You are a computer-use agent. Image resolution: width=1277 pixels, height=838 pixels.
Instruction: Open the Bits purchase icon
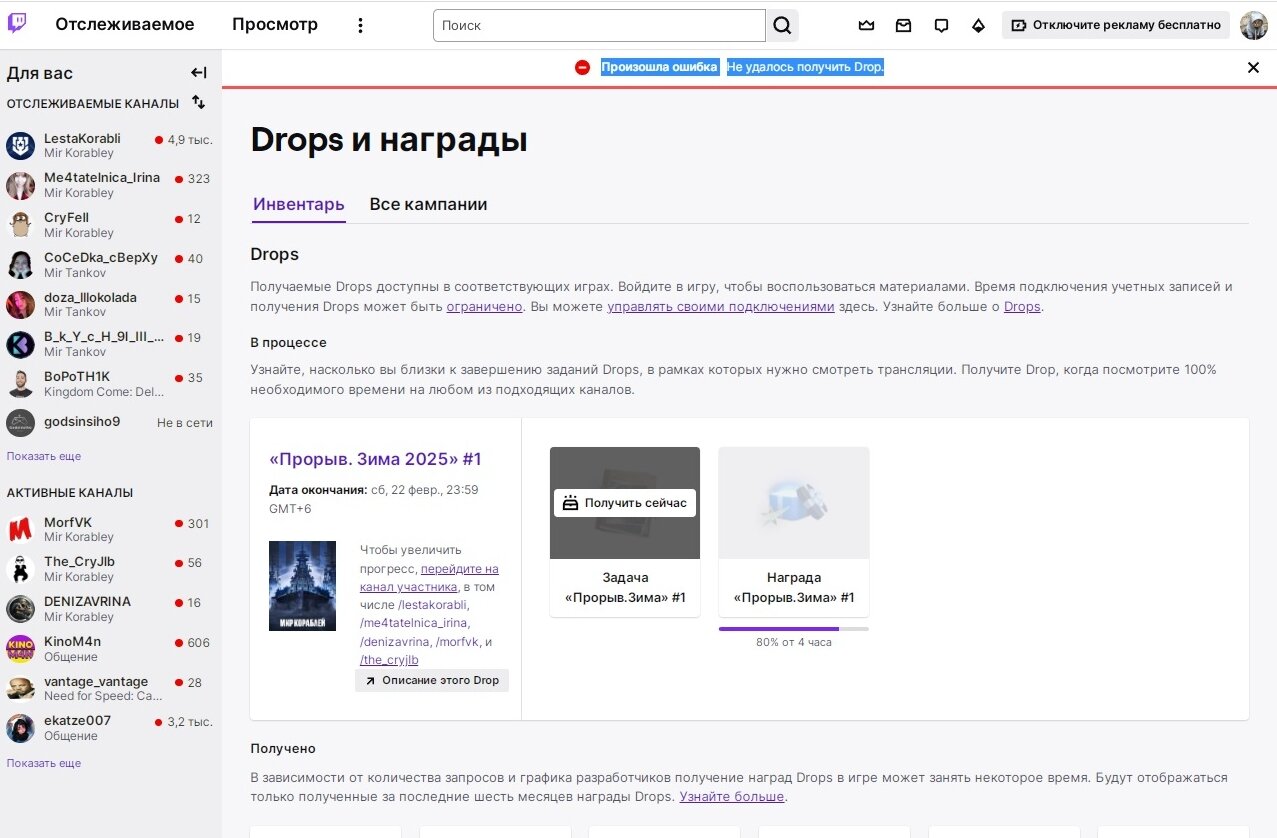pyautogui.click(x=978, y=25)
